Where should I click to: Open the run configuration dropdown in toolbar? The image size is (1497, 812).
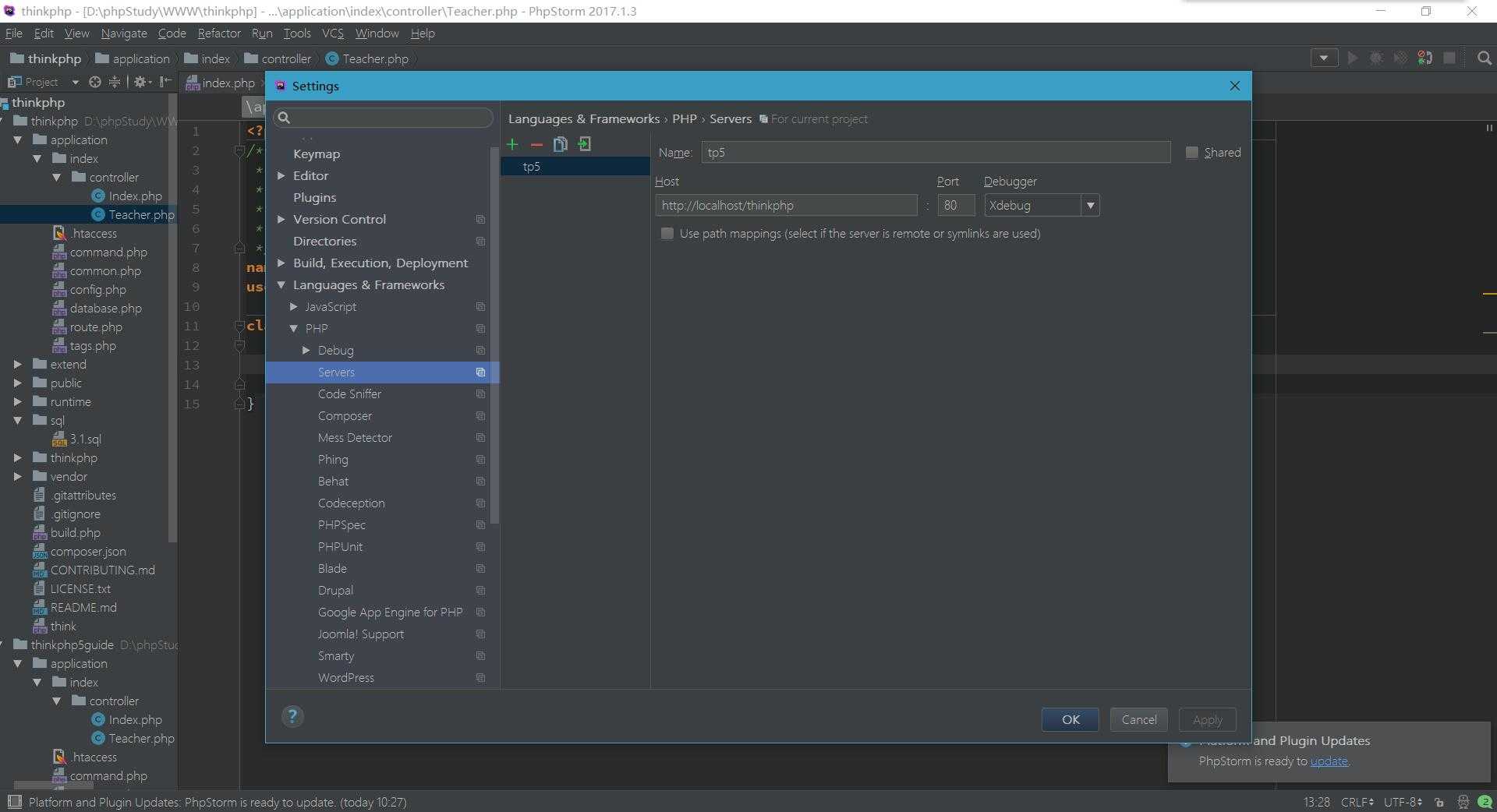click(x=1324, y=58)
